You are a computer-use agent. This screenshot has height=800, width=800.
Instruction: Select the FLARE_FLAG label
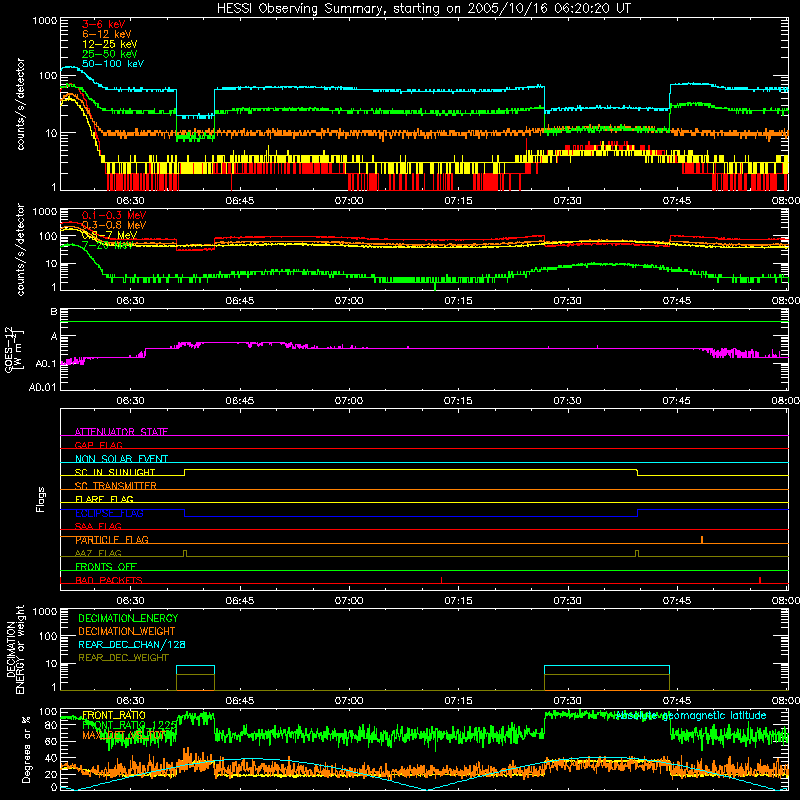coord(104,499)
